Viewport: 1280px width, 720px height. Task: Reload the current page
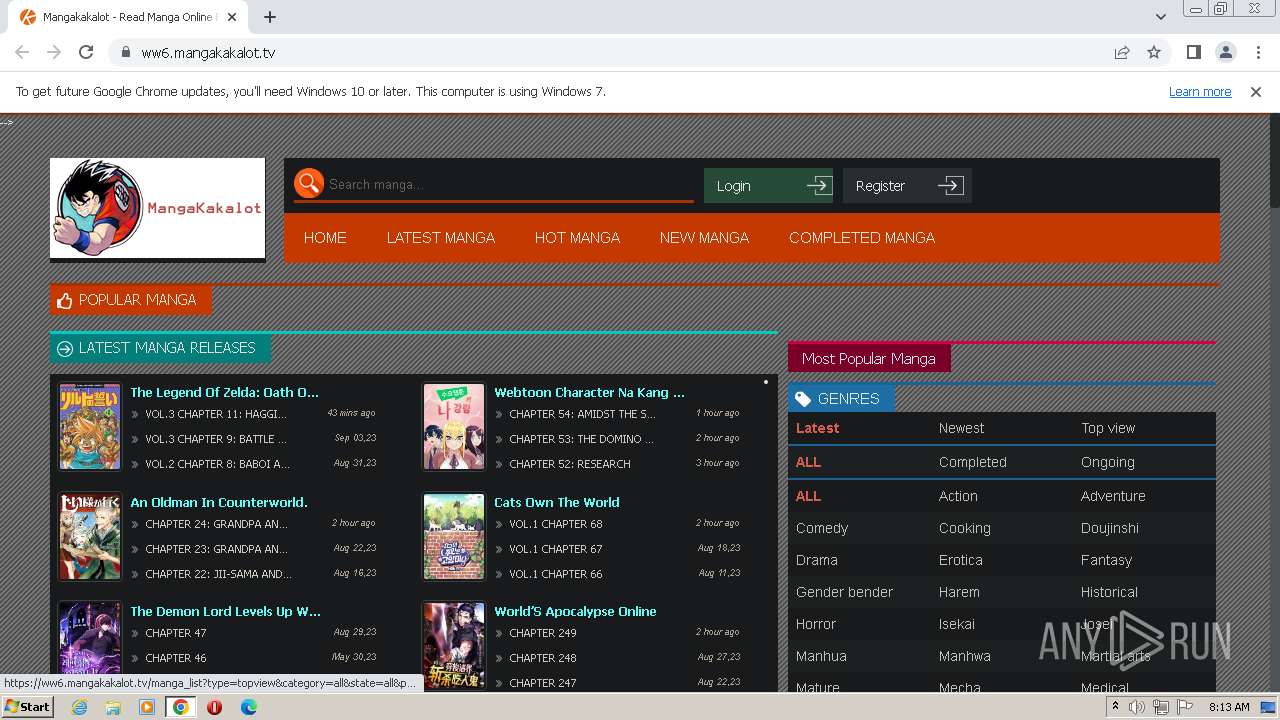click(x=86, y=52)
